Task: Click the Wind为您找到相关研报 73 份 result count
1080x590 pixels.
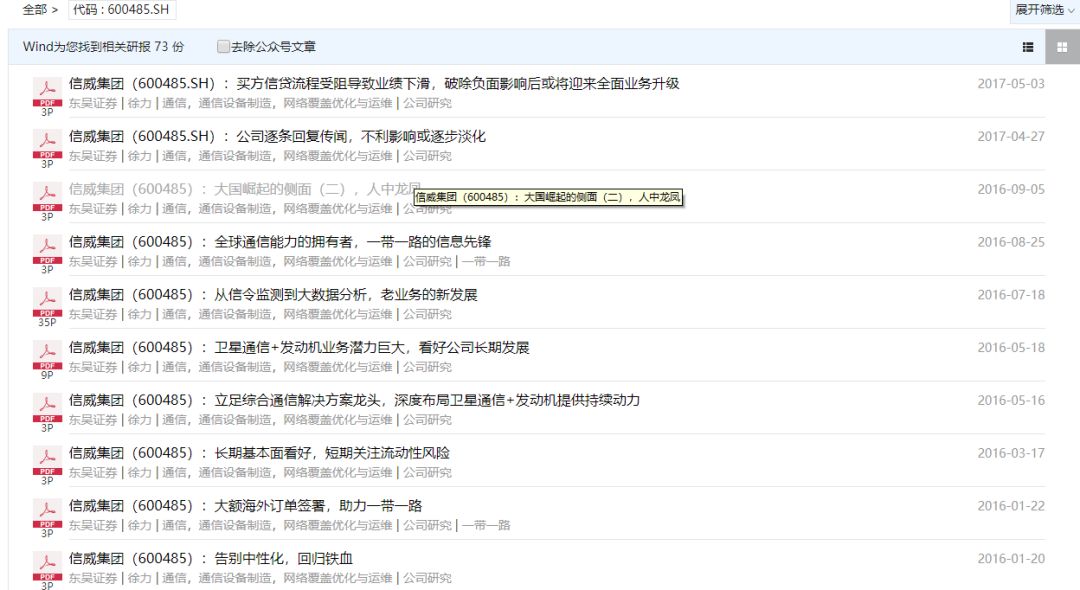Action: tap(103, 47)
